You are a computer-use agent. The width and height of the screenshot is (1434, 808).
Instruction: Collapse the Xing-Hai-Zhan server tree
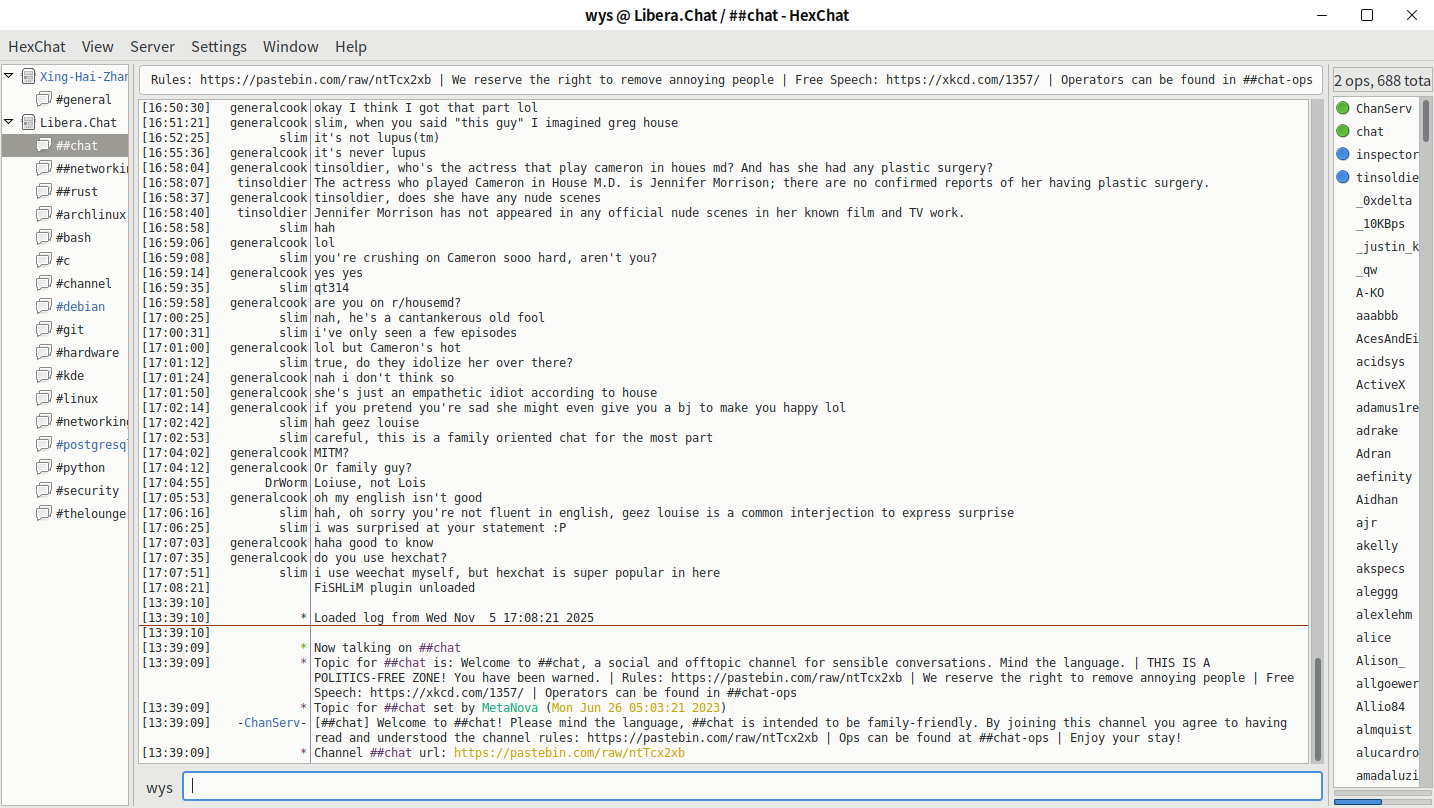(9, 76)
